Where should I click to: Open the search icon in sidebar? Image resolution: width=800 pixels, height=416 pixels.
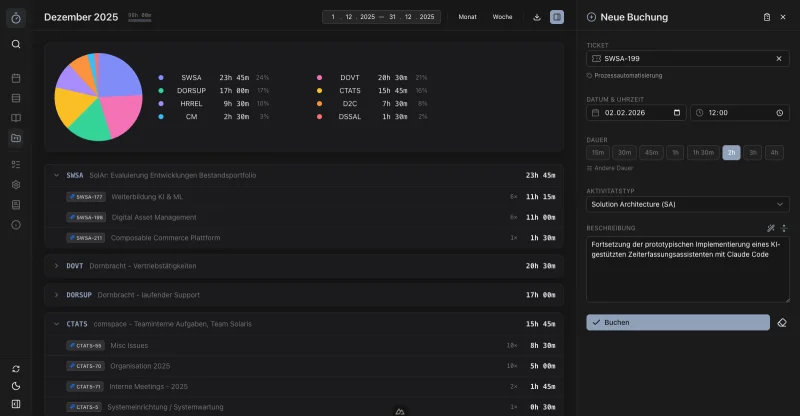click(x=16, y=44)
